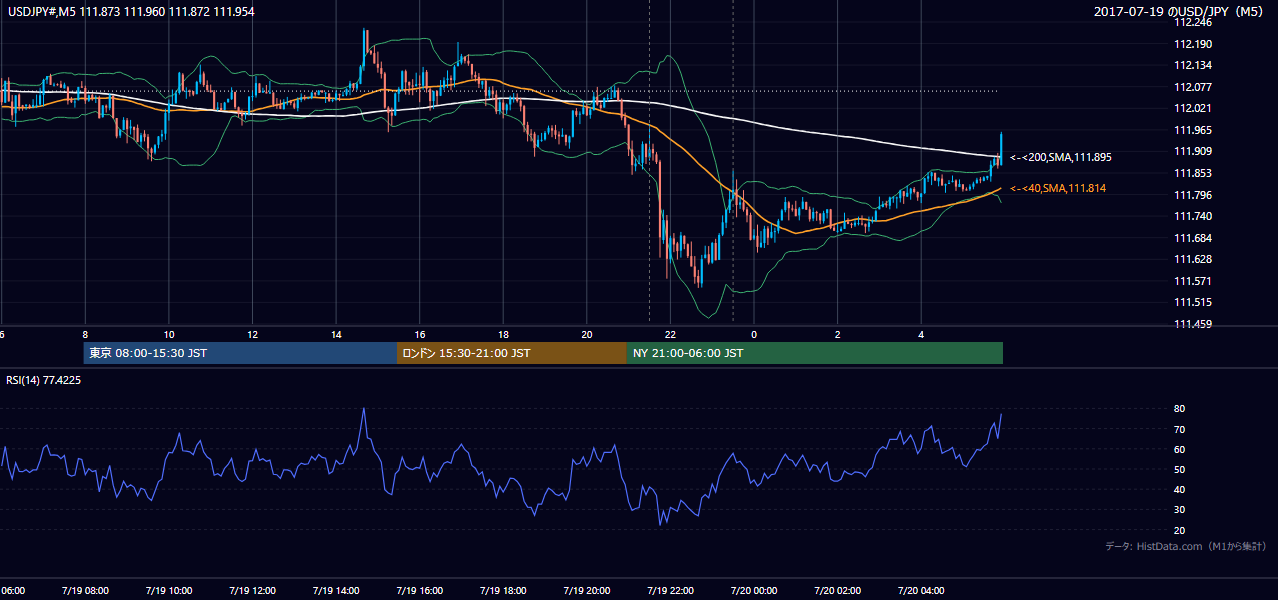Click the 7/19 20:00 bottom time label

(587, 591)
